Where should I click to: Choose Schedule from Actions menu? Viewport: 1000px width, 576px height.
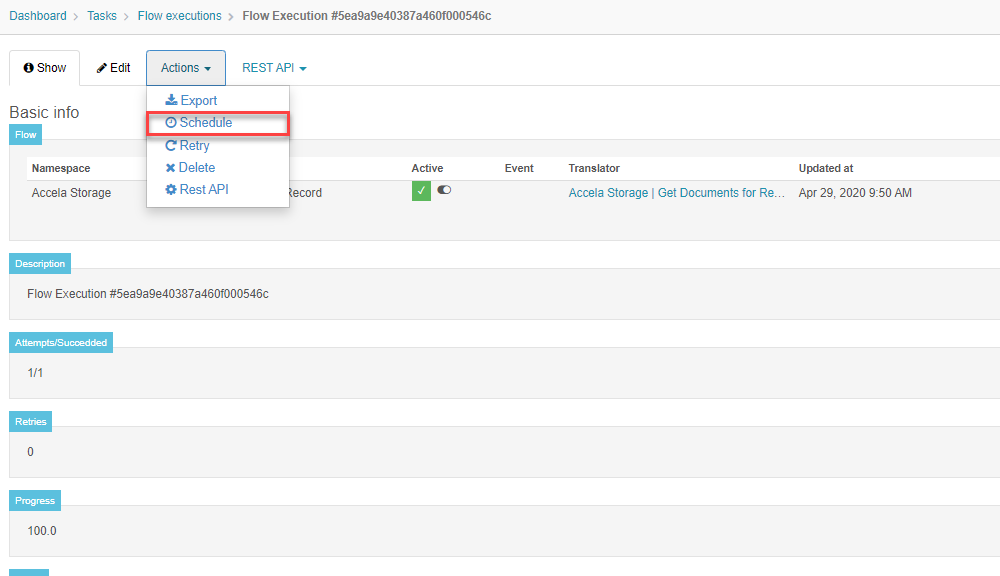(x=217, y=122)
